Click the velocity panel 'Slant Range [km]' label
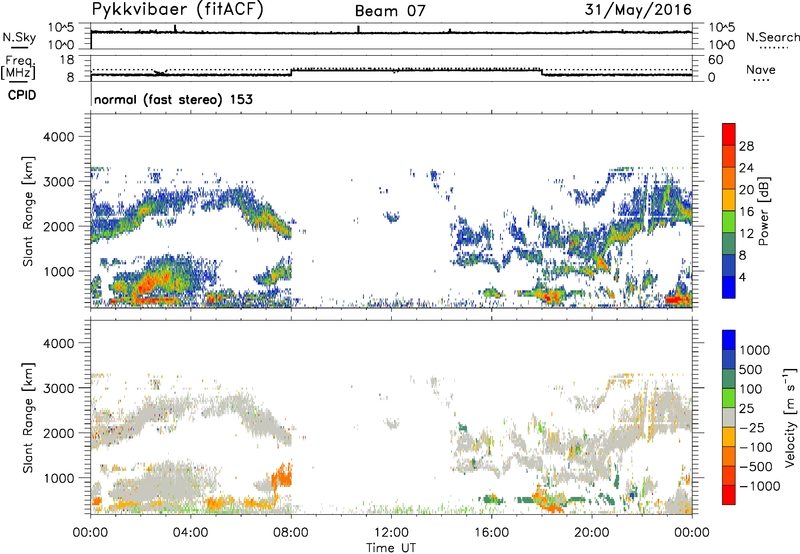 click(28, 417)
